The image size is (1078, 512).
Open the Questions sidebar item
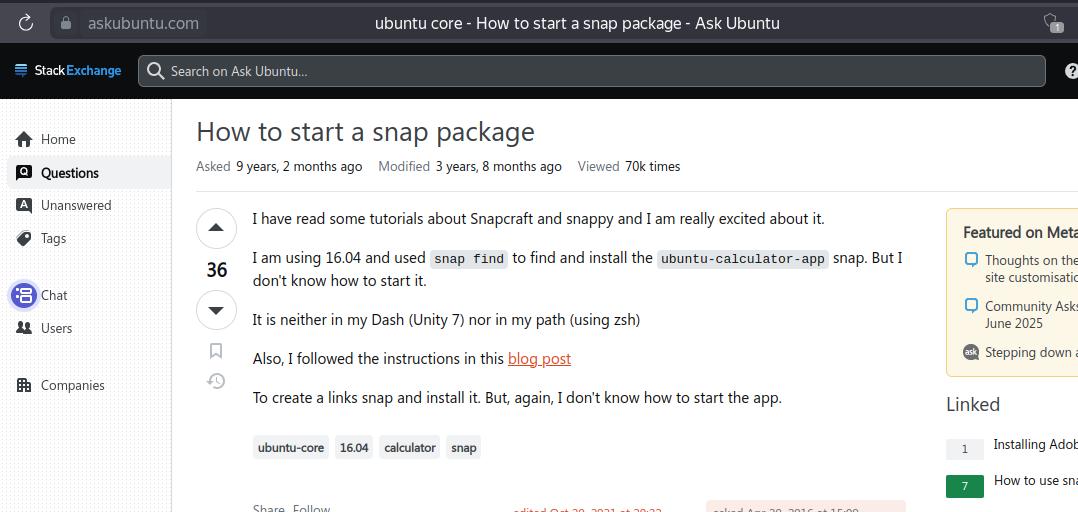[69, 173]
